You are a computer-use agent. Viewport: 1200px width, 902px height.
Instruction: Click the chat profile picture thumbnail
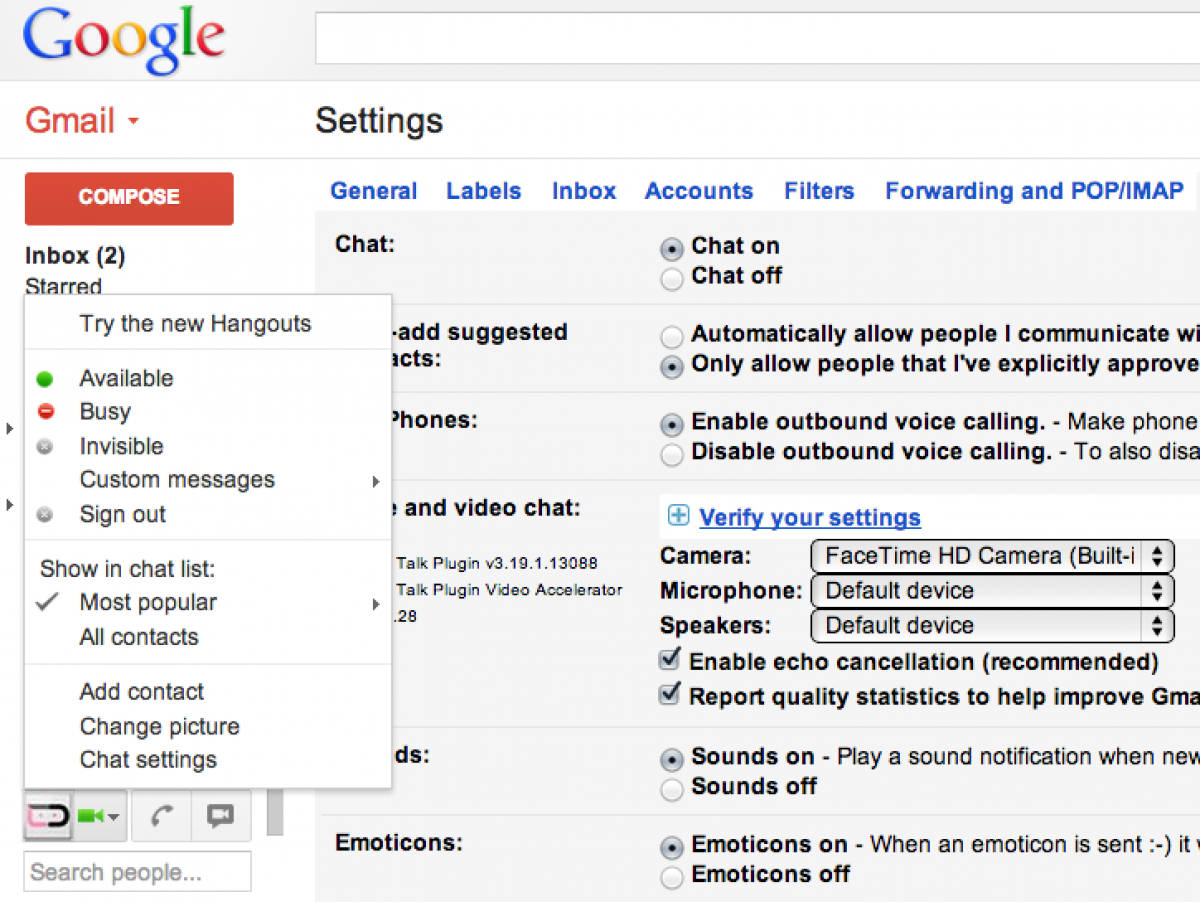48,816
